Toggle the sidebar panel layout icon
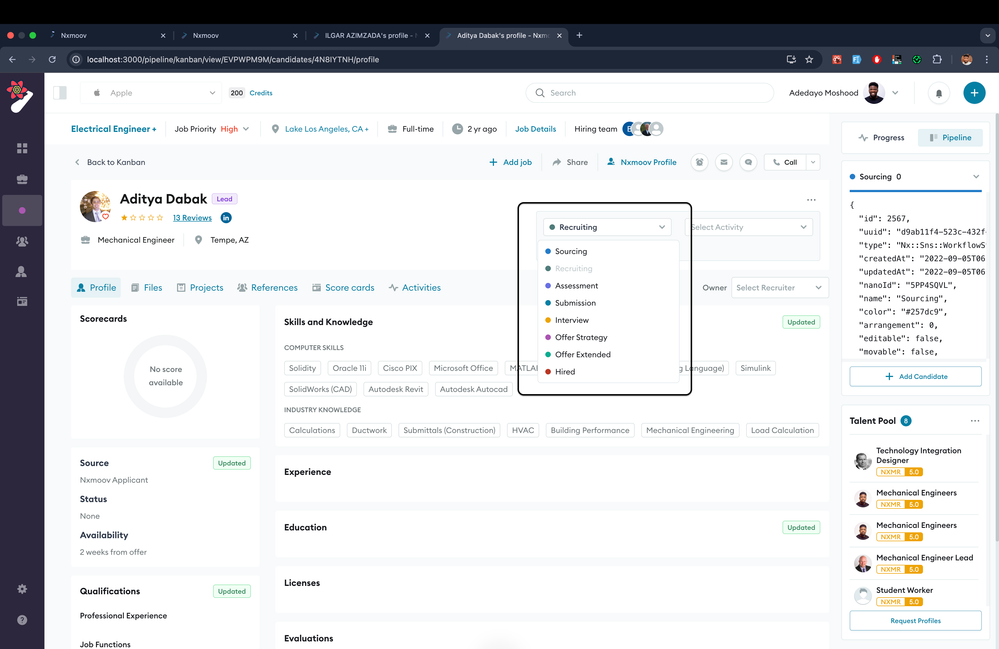This screenshot has width=999, height=649. click(60, 93)
